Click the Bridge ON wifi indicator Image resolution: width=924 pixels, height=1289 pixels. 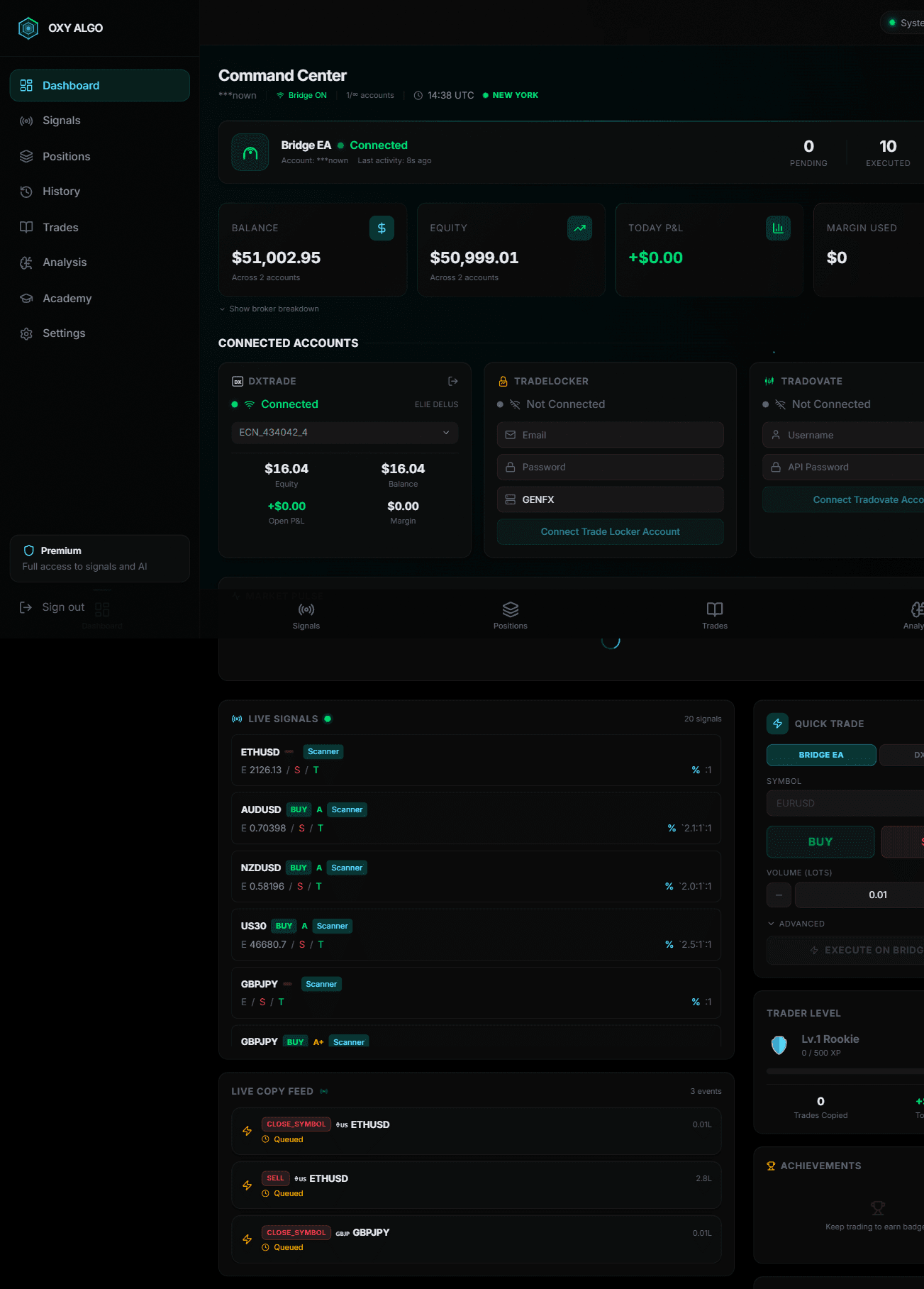(x=301, y=95)
